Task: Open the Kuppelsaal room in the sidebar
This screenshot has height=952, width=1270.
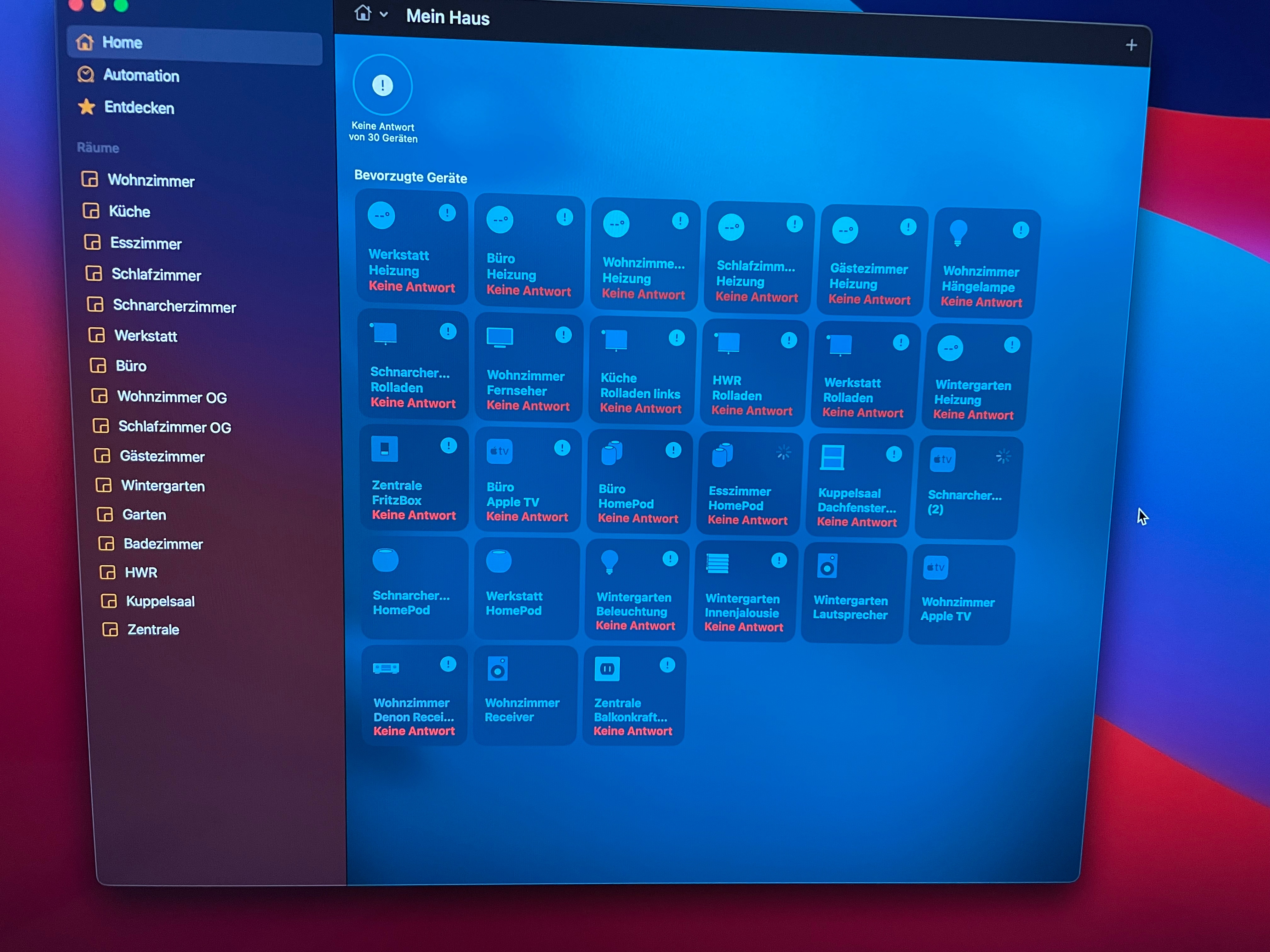Action: 160,601
